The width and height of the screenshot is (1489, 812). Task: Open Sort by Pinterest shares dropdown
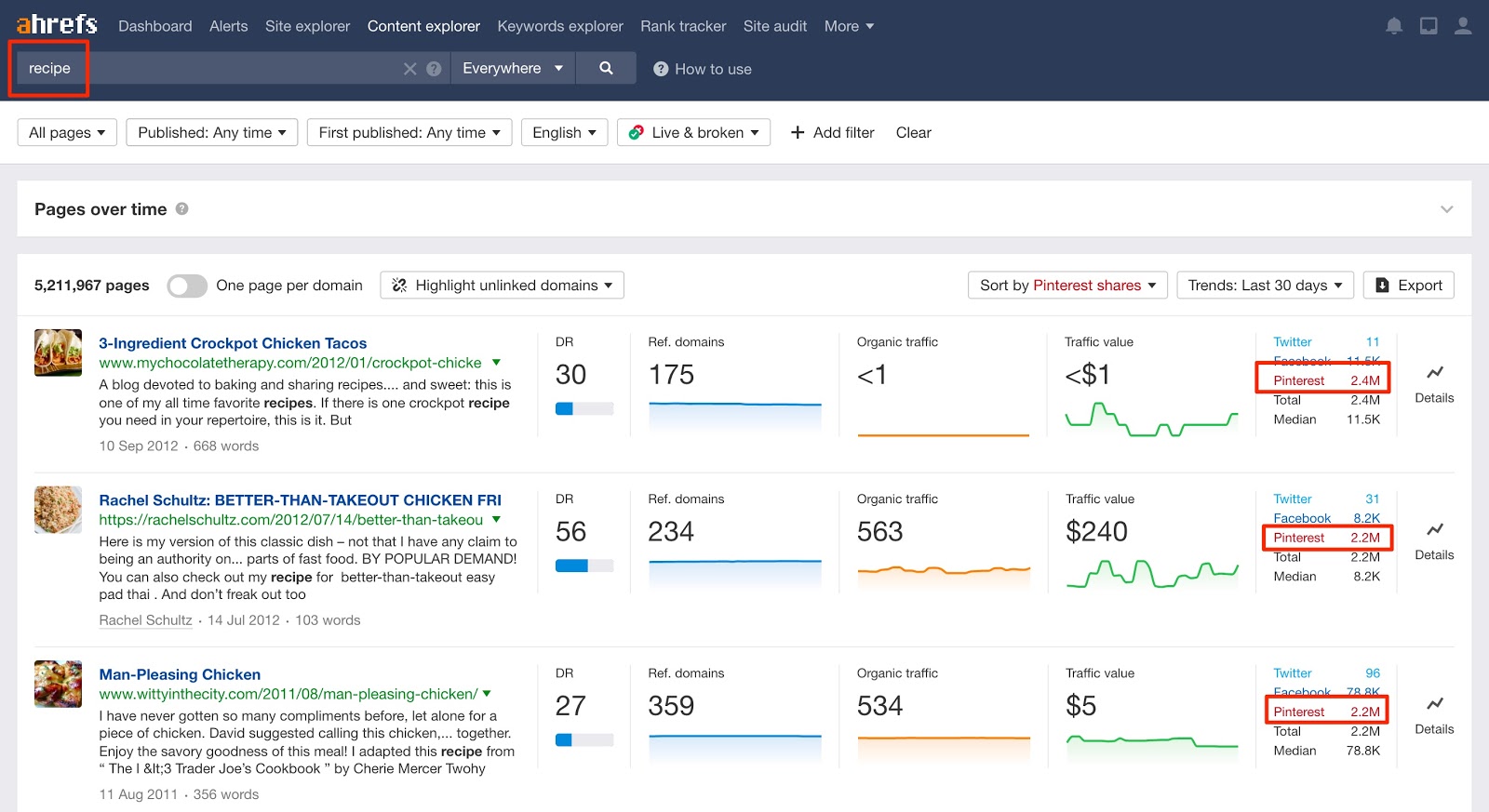pyautogui.click(x=1067, y=286)
